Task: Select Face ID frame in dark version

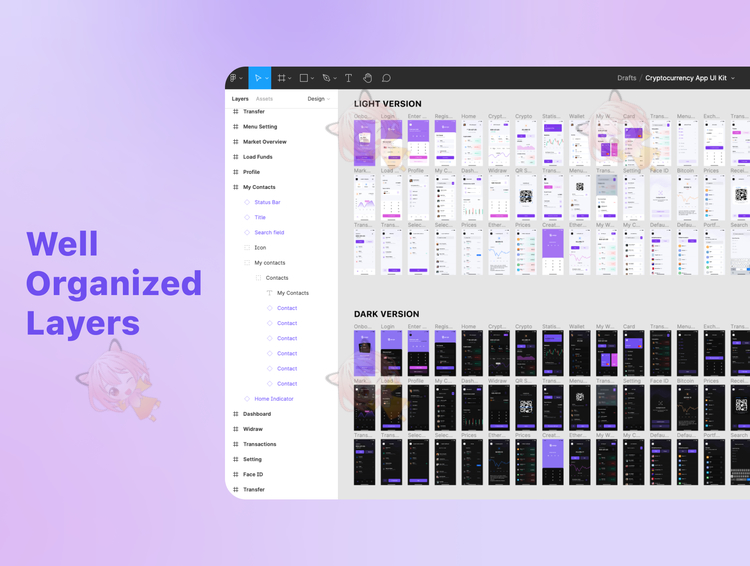Action: (x=660, y=408)
